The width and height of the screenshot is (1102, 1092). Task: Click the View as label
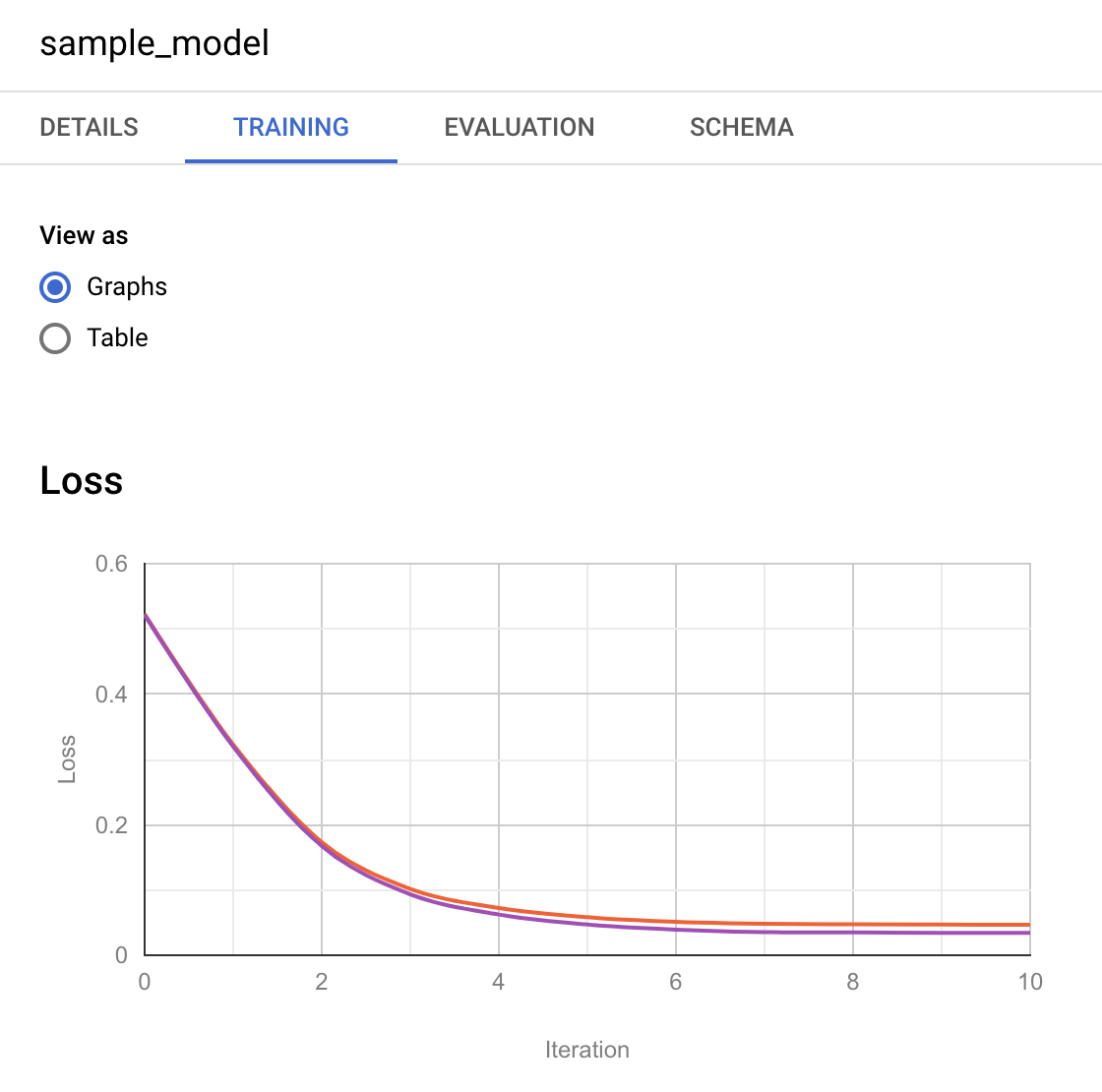click(x=84, y=236)
